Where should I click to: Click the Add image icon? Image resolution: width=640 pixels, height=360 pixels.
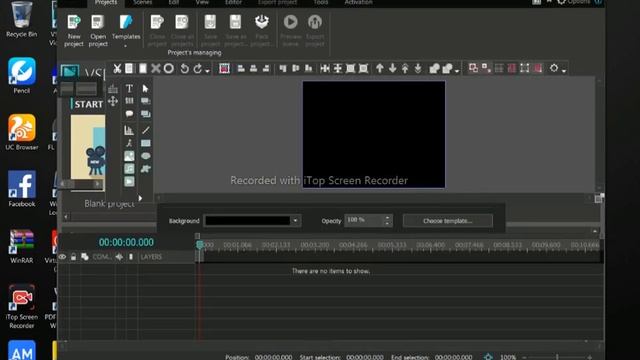[129, 156]
